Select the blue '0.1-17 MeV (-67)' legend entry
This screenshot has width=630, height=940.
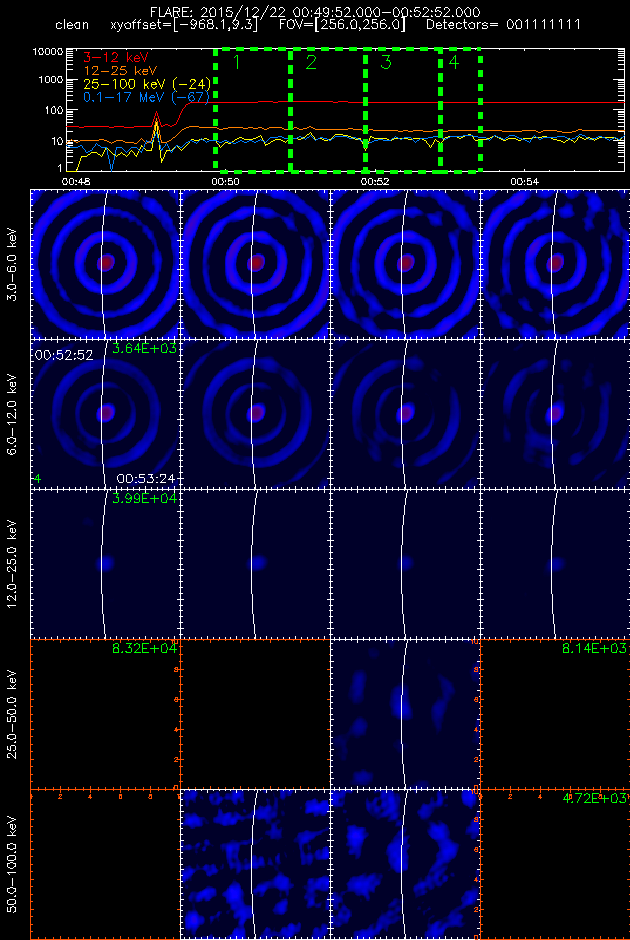pyautogui.click(x=146, y=97)
